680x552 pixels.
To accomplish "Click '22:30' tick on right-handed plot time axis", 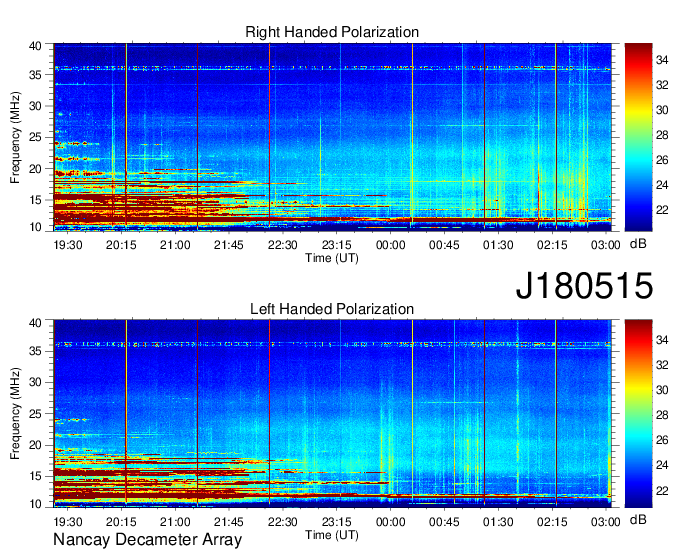I will pos(283,245).
